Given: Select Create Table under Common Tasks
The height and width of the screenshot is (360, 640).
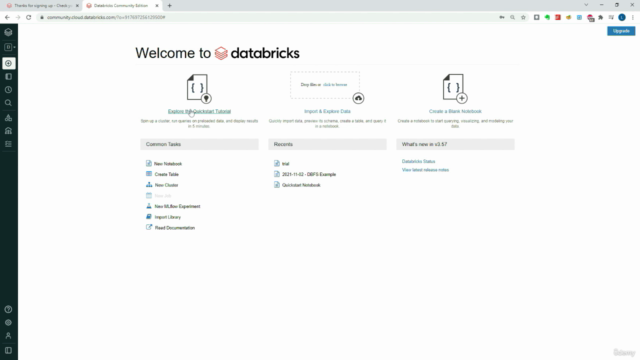Looking at the screenshot, I should pos(167,174).
